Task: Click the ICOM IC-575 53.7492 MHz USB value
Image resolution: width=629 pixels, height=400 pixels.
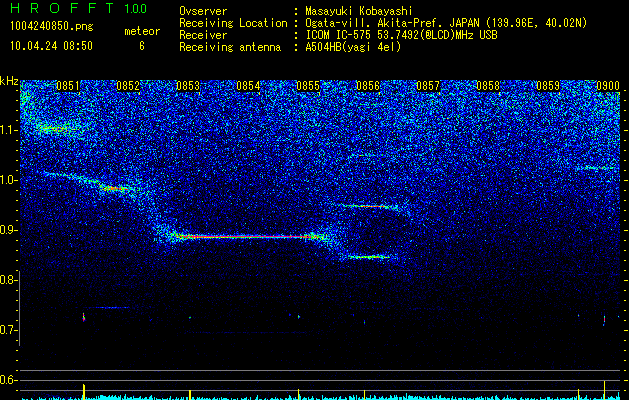Action: 401,35
